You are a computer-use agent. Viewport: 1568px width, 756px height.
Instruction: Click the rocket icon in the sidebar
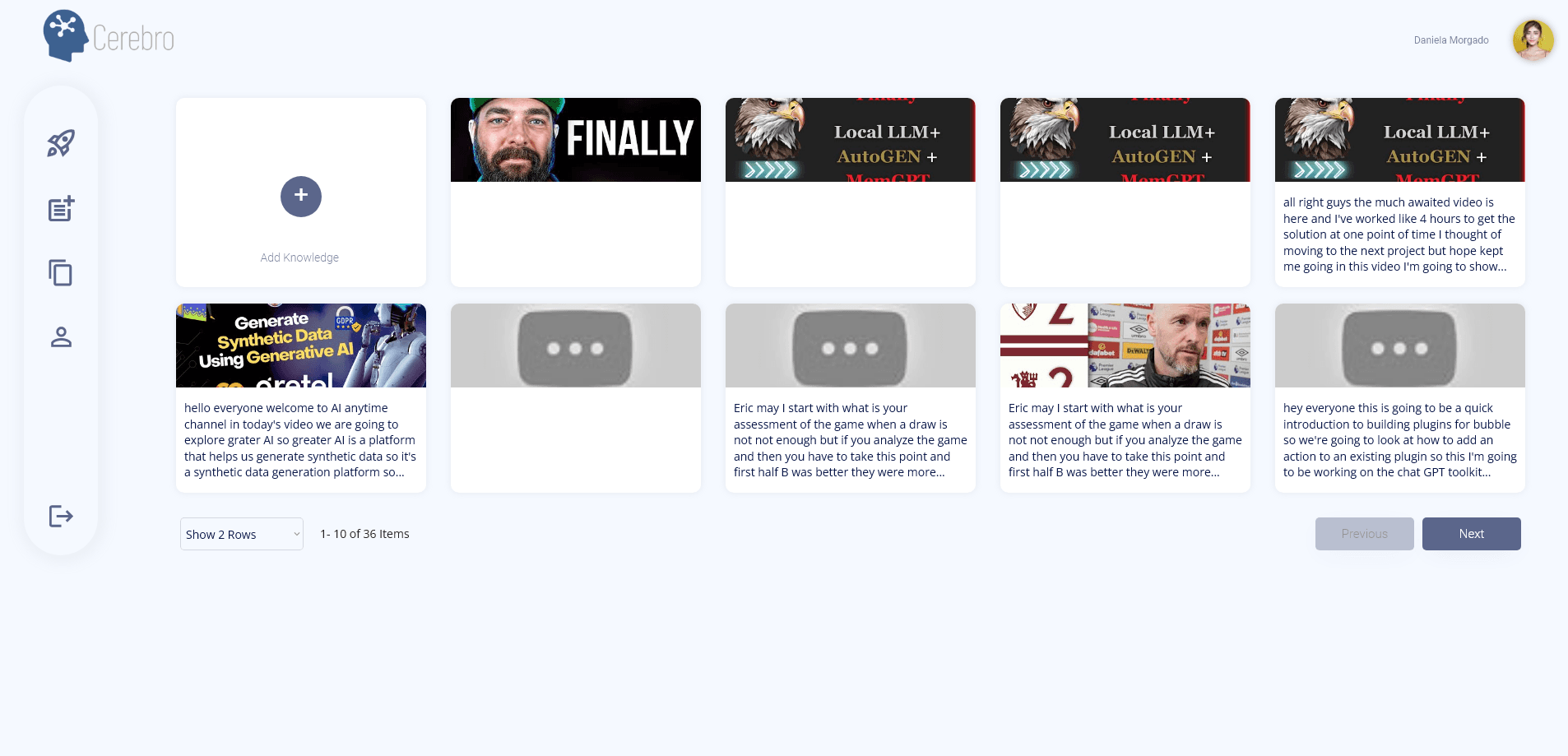tap(61, 143)
